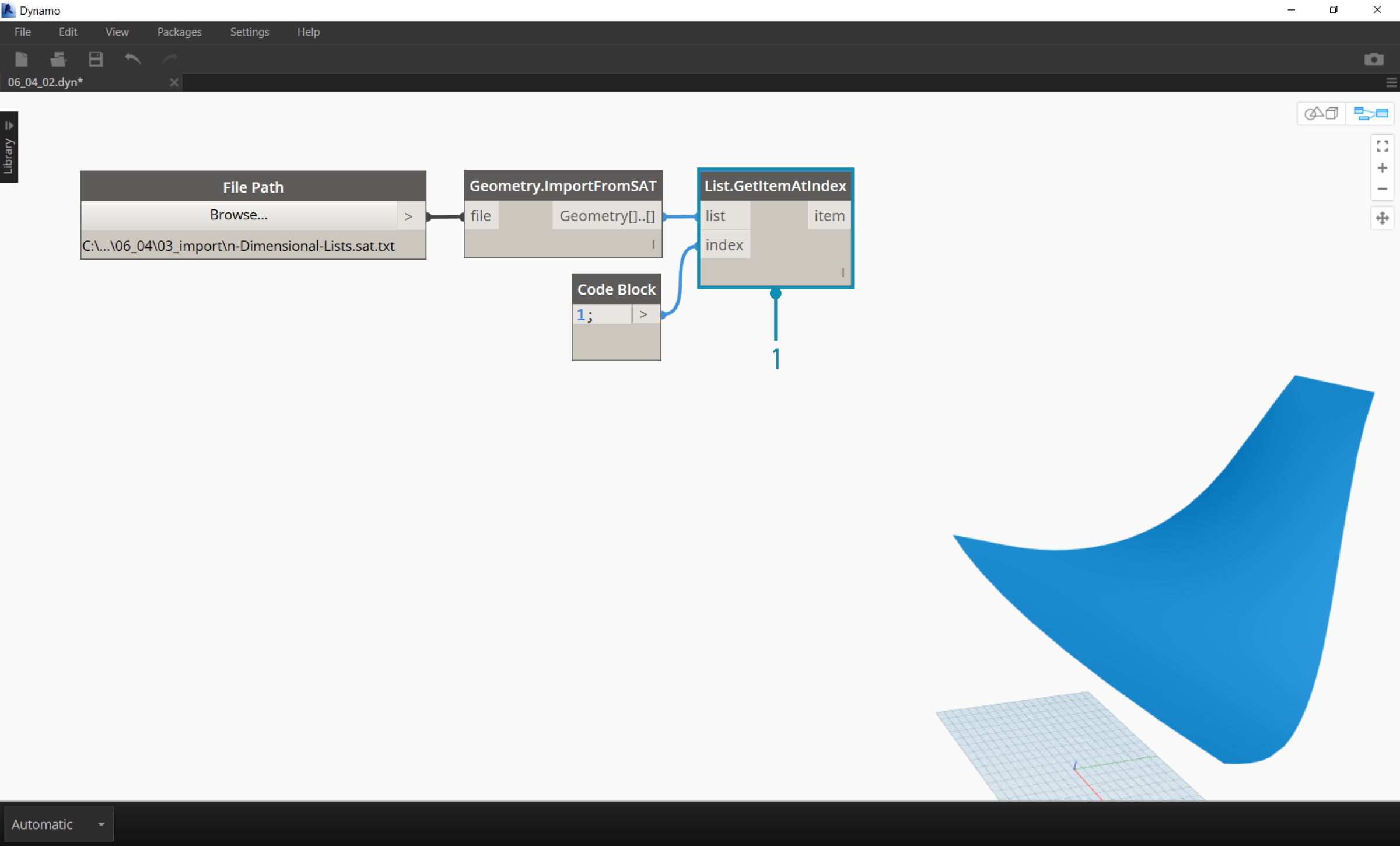Expand the Library panel on left sidebar

(11, 125)
